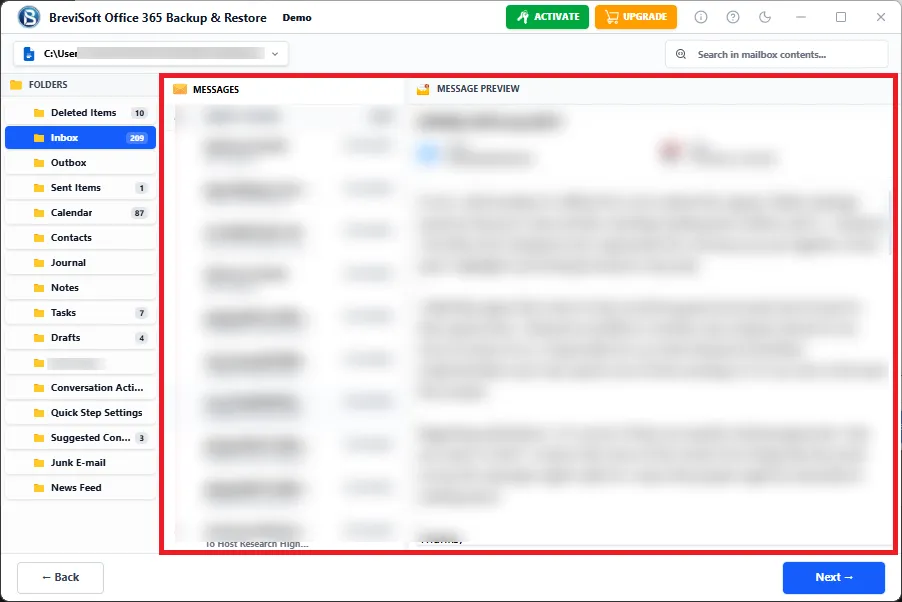Image resolution: width=902 pixels, height=602 pixels.
Task: Click the MESSAGE PREVIEW panel heading
Action: (478, 89)
